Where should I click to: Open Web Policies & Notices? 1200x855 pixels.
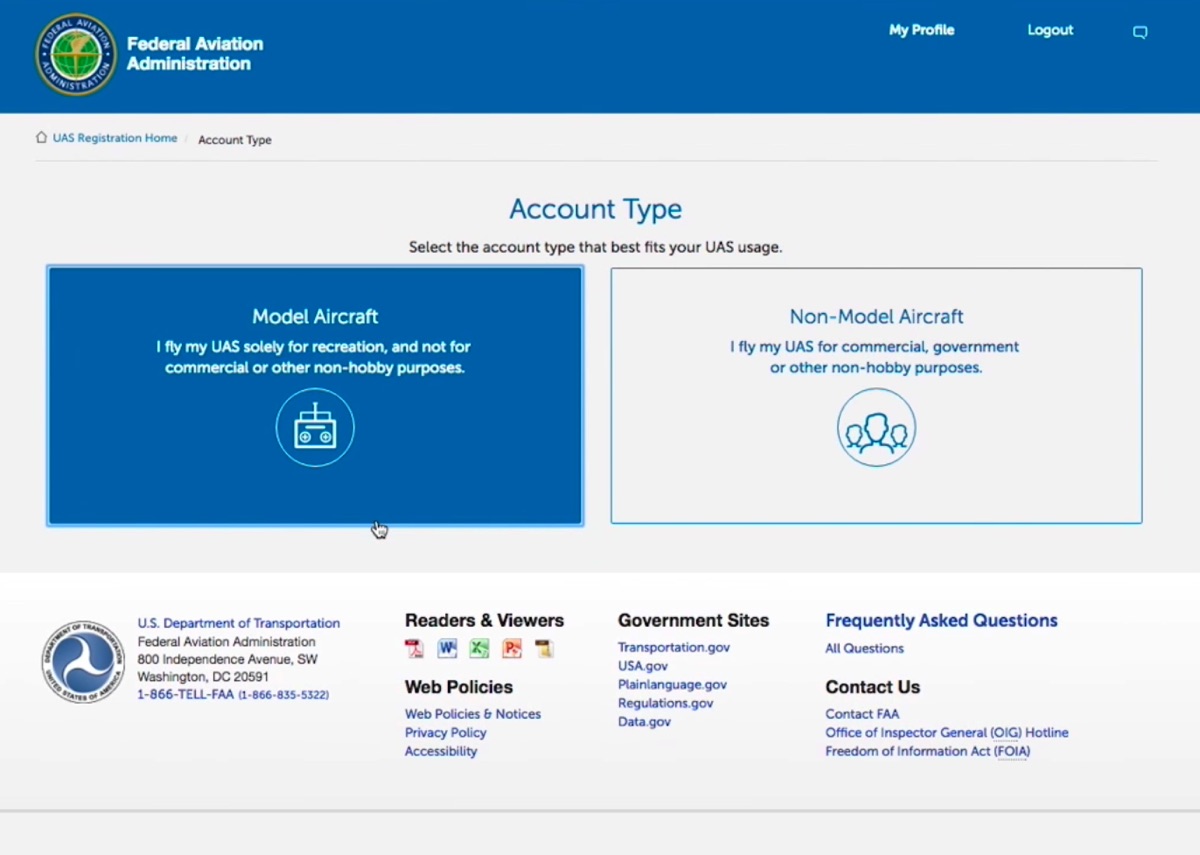click(473, 714)
